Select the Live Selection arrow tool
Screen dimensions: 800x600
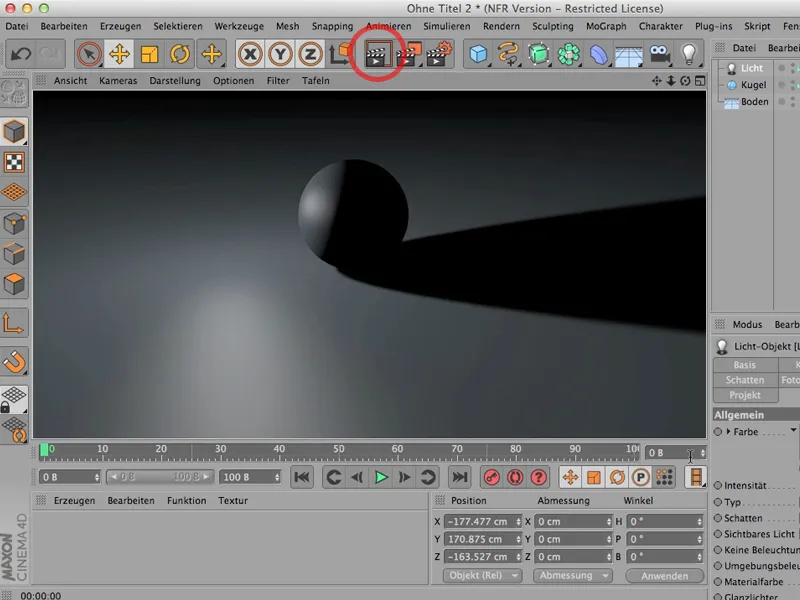tap(89, 54)
